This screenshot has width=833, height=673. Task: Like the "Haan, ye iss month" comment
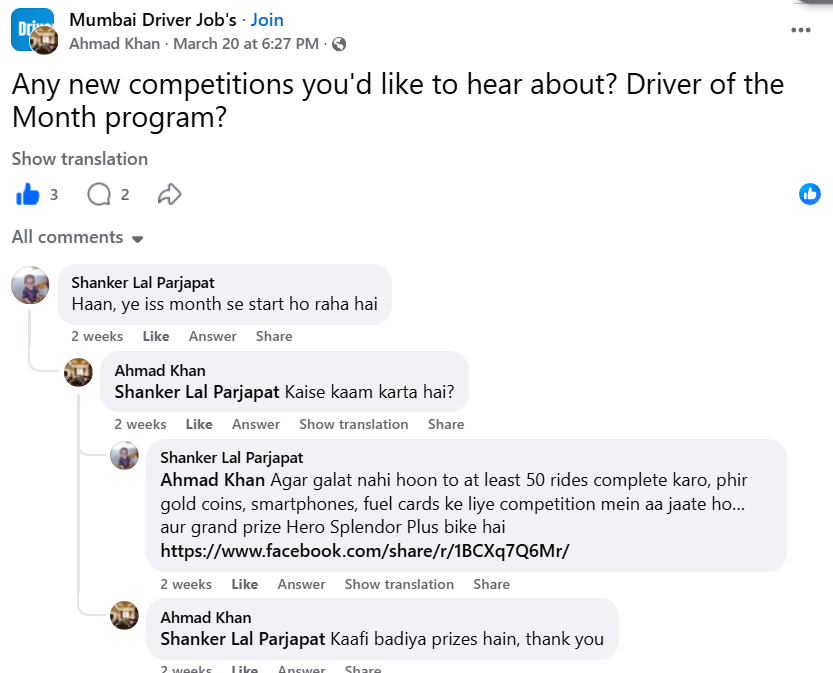click(x=156, y=336)
